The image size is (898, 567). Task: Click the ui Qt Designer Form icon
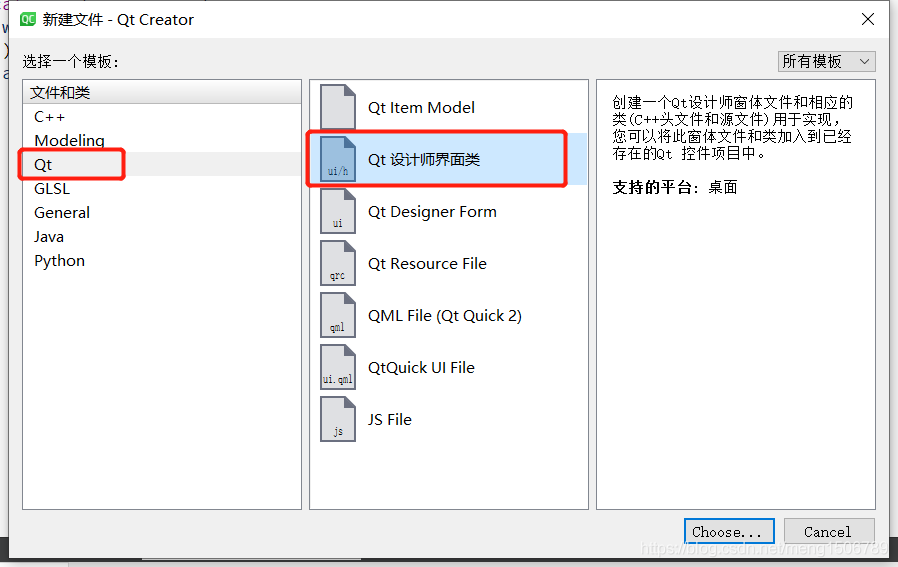click(338, 211)
